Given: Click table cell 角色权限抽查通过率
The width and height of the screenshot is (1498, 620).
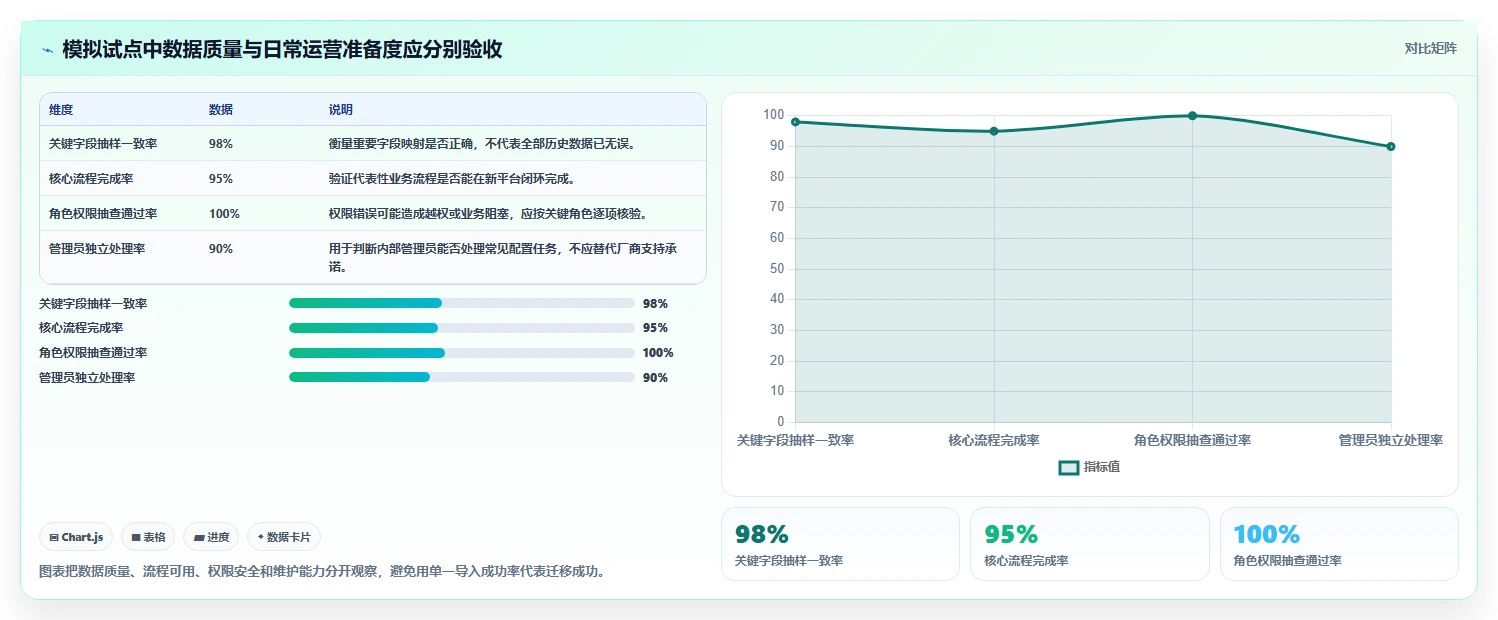Looking at the screenshot, I should 103,214.
